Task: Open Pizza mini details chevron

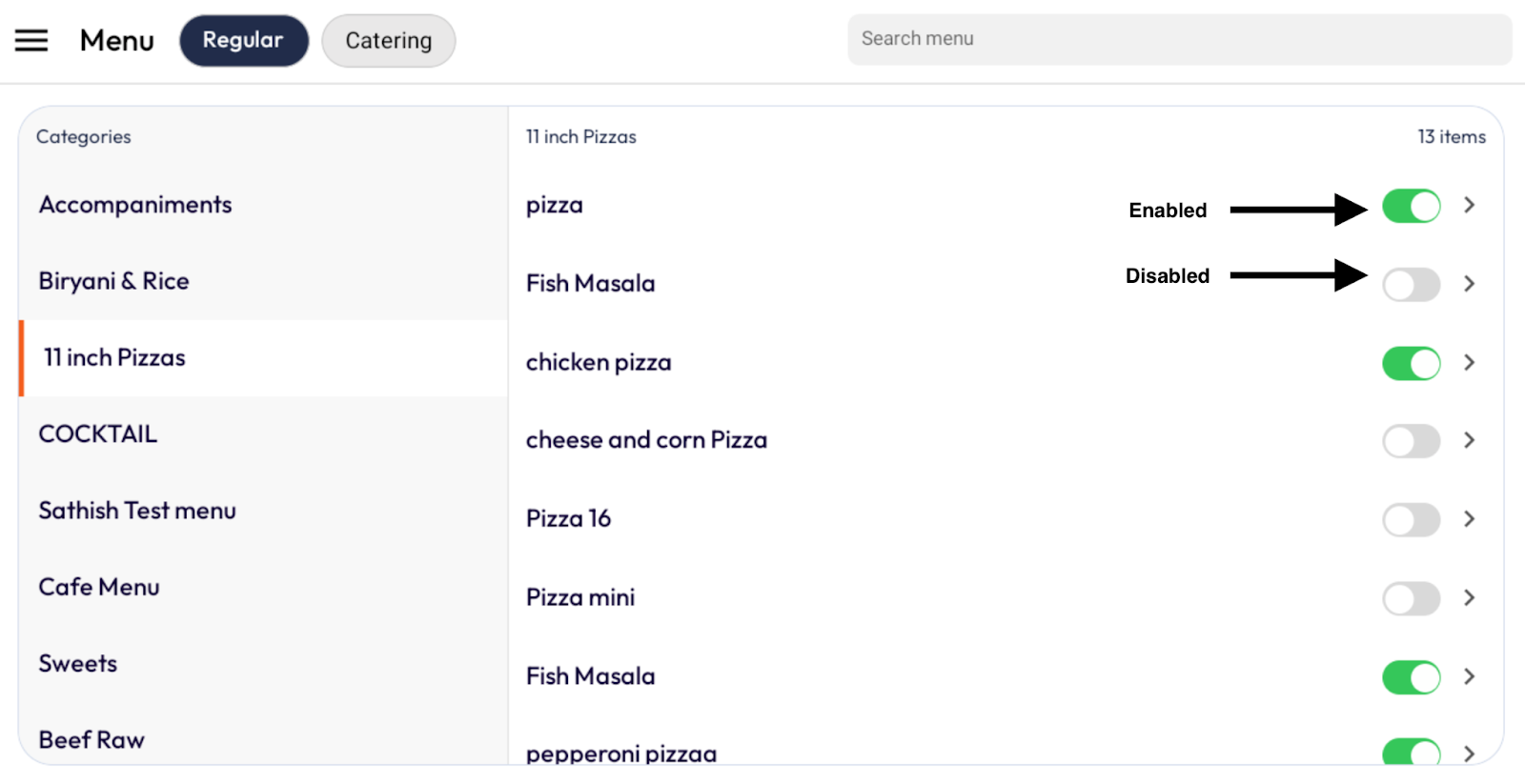Action: click(x=1469, y=597)
